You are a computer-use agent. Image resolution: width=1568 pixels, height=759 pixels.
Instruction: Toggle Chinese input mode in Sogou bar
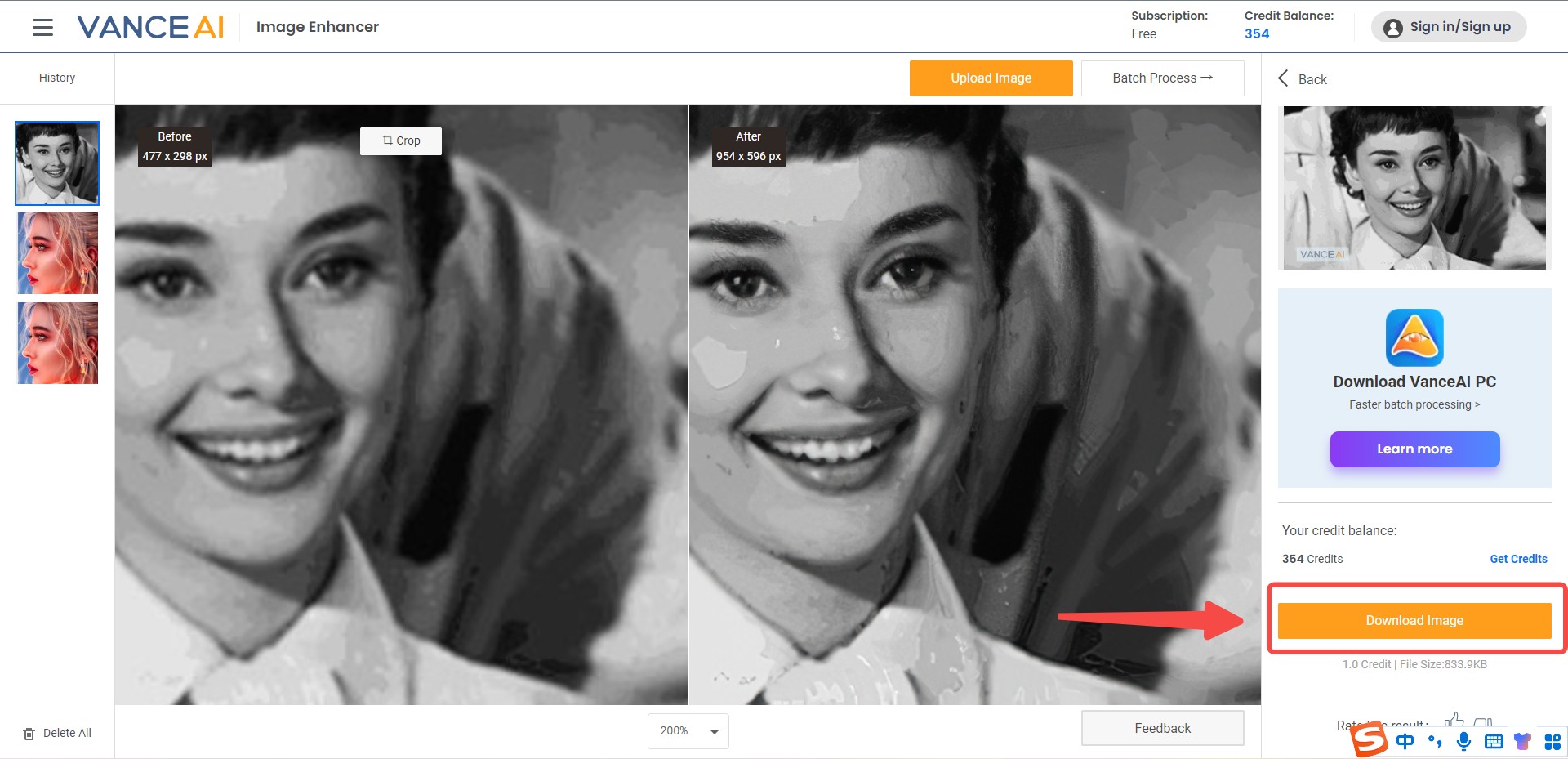tap(1405, 741)
